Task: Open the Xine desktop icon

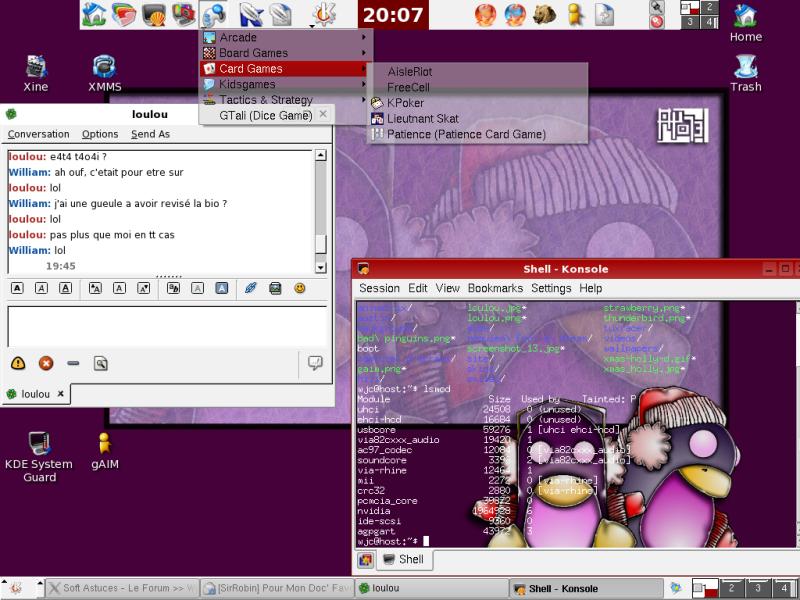Action: [x=36, y=73]
